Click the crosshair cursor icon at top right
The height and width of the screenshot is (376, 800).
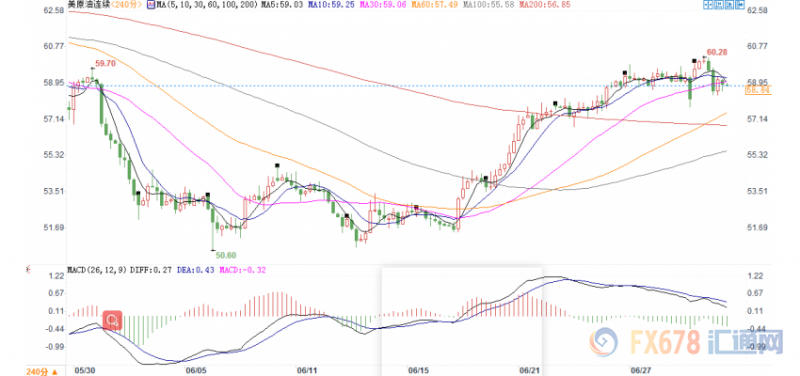click(708, 5)
